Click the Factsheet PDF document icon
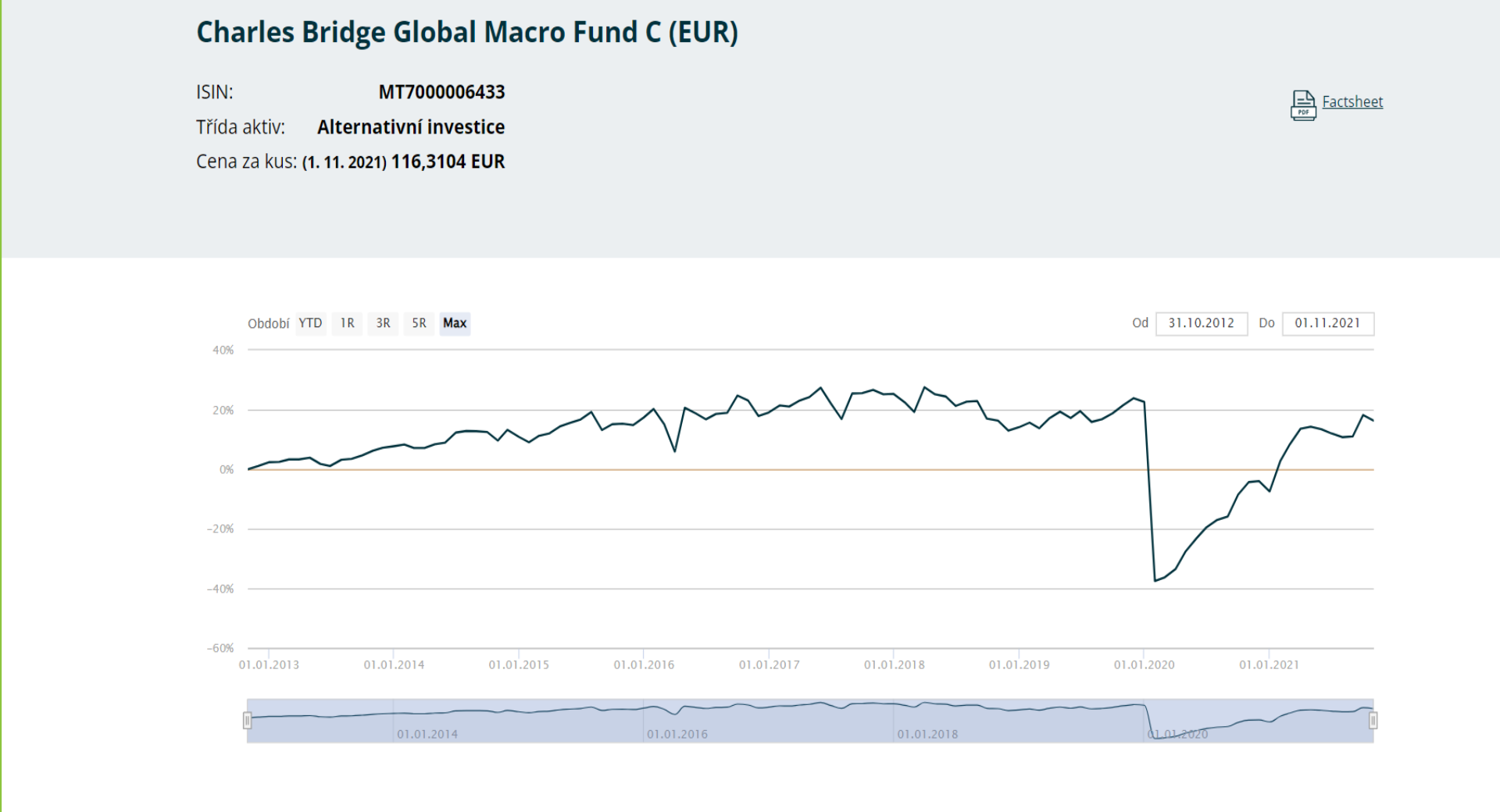Image resolution: width=1500 pixels, height=812 pixels. click(1302, 105)
